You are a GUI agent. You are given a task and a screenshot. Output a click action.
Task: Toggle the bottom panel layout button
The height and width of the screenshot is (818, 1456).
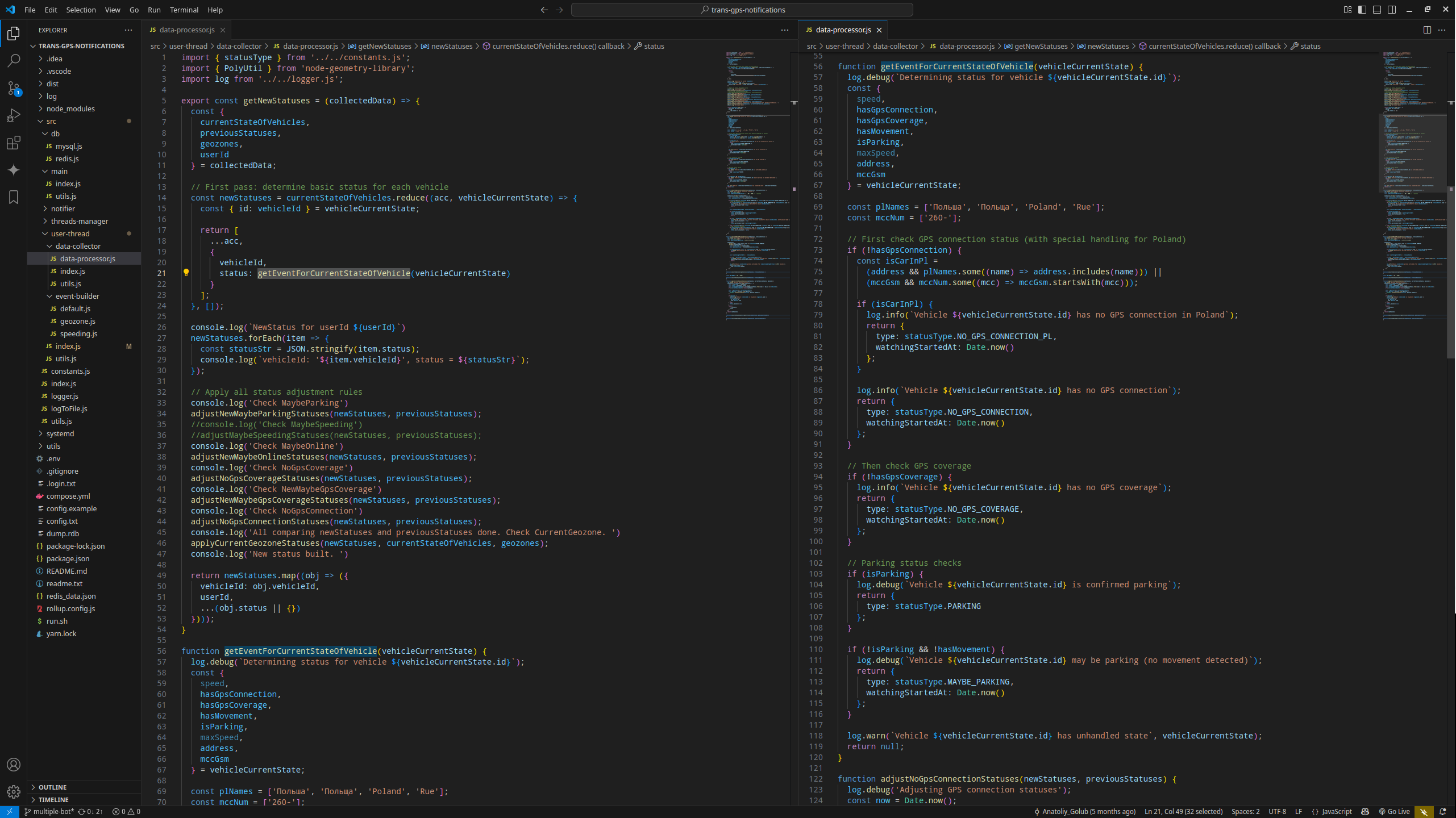point(1377,10)
